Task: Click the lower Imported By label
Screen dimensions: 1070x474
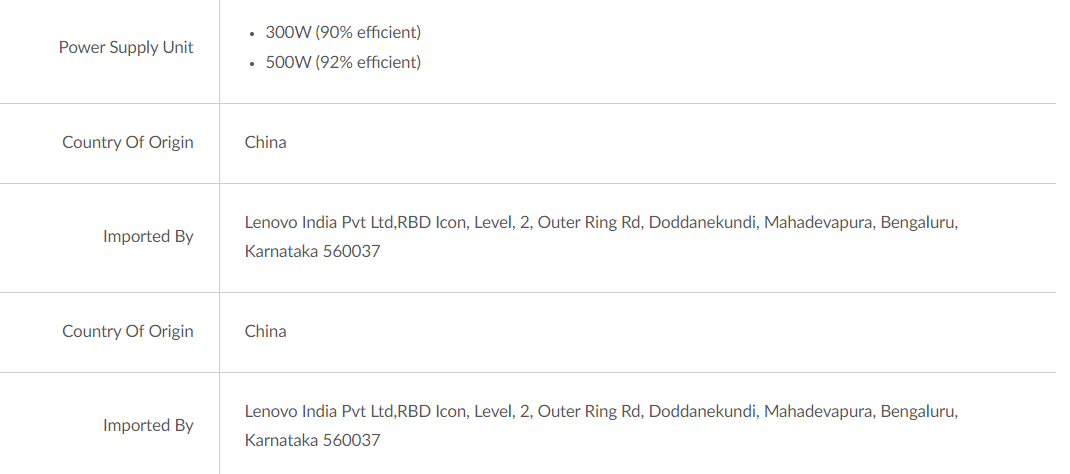Action: (x=148, y=425)
